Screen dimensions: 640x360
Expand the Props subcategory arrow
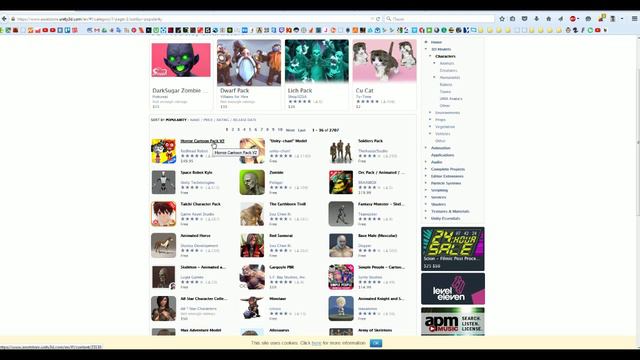(430, 120)
